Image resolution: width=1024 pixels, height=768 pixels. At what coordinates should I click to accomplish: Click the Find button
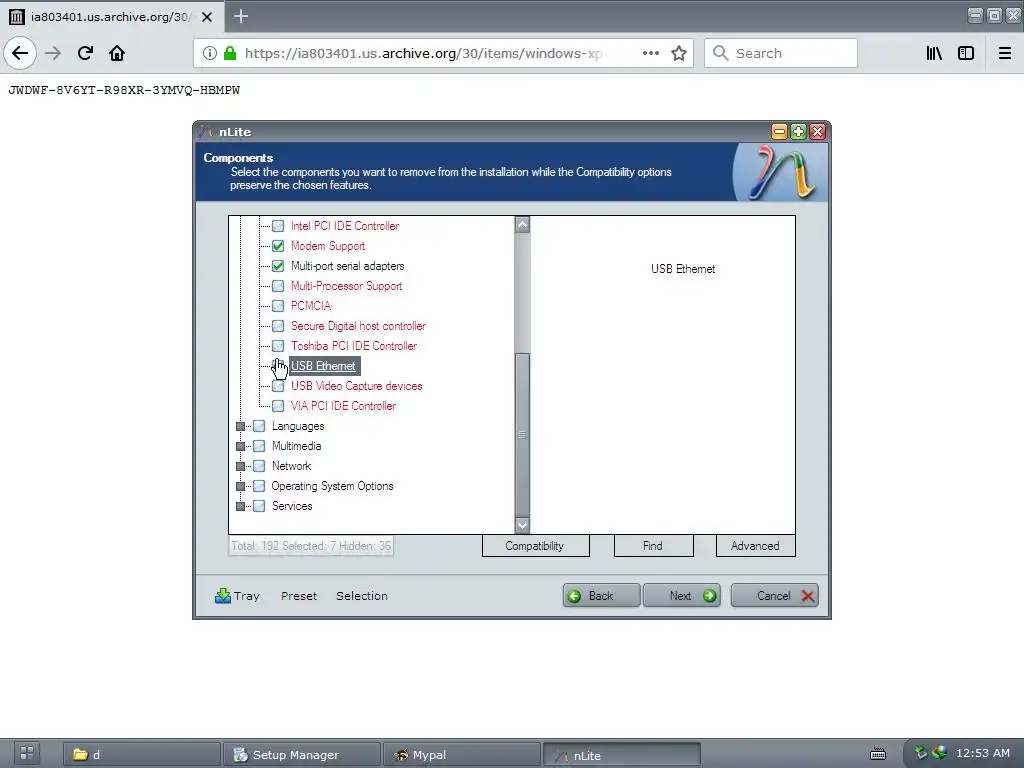[653, 546]
